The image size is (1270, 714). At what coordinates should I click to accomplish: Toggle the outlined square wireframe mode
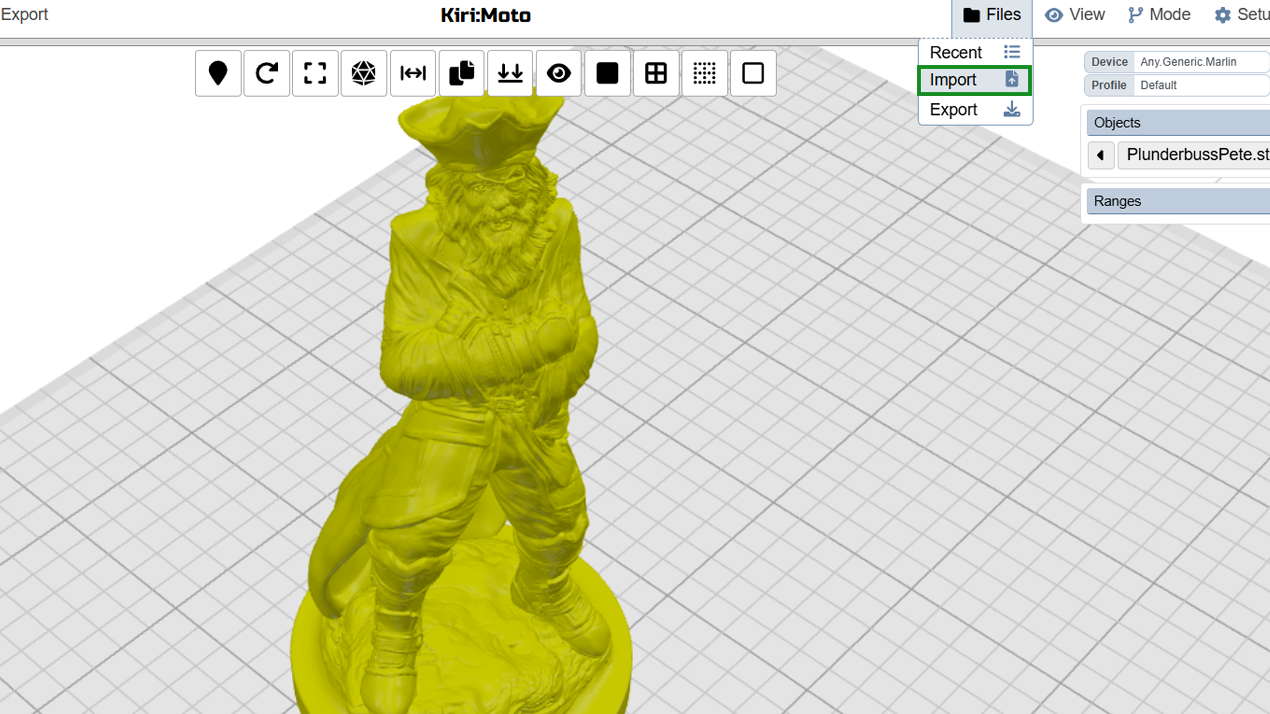pos(753,73)
